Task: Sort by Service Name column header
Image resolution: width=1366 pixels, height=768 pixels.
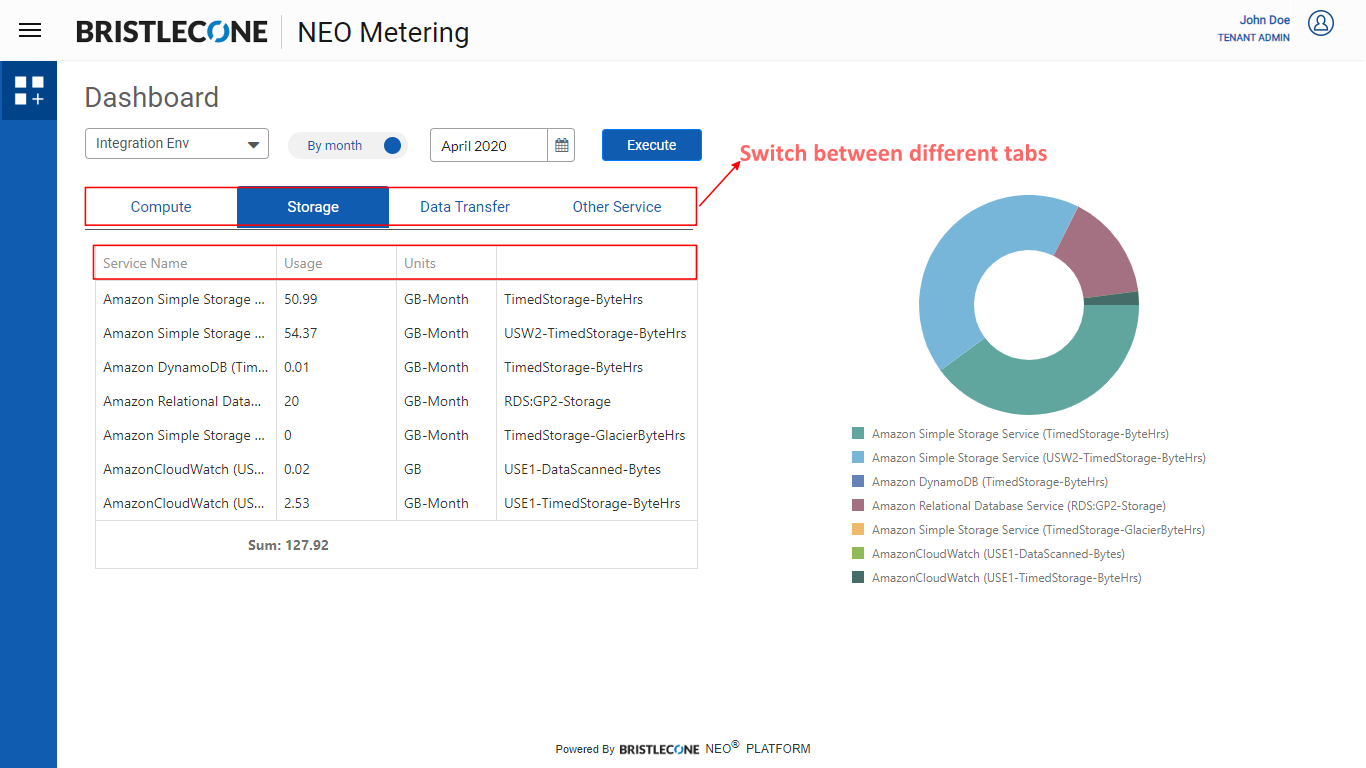Action: pos(145,263)
